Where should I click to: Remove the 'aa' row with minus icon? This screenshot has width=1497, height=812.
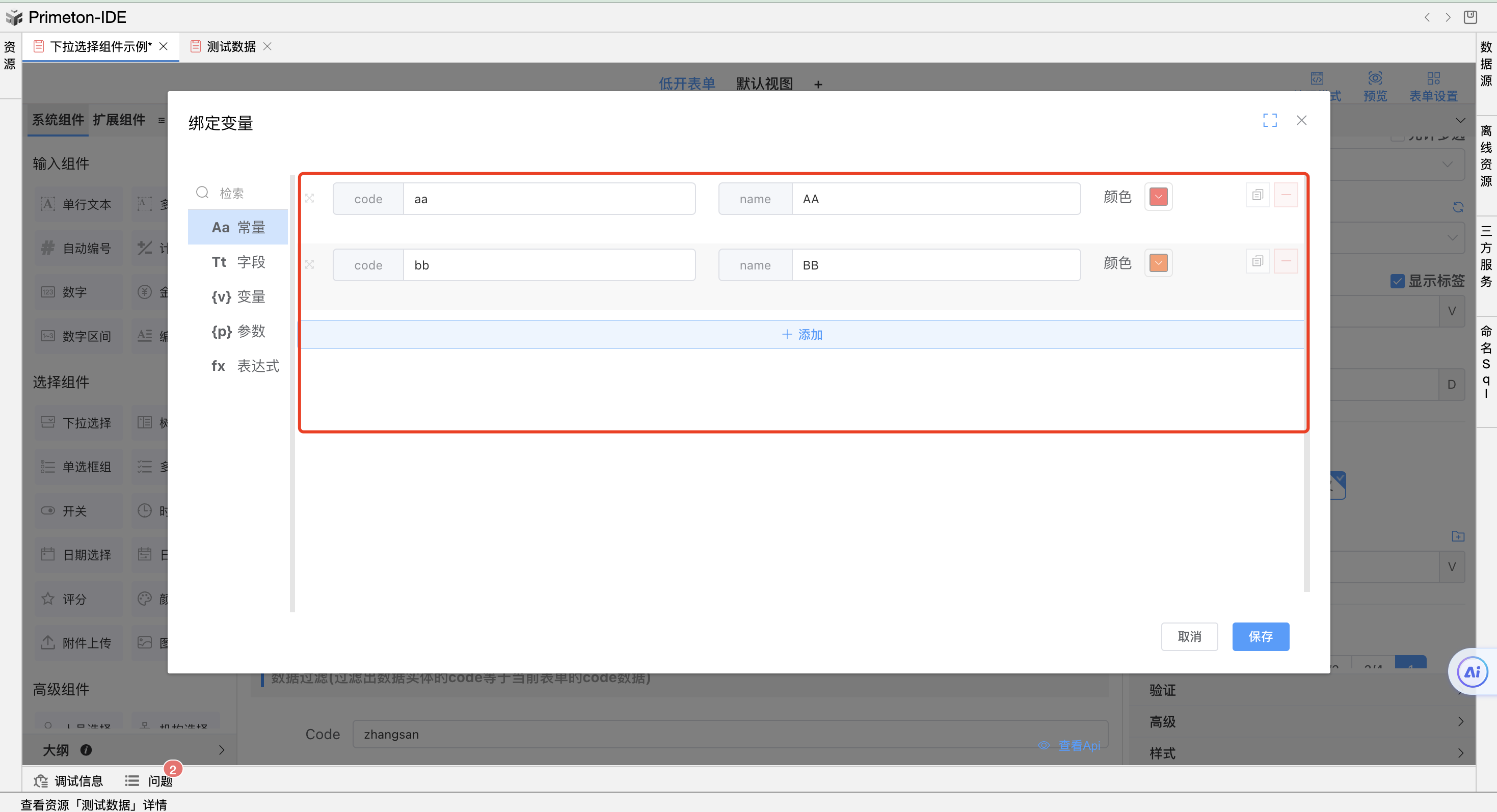pyautogui.click(x=1286, y=195)
